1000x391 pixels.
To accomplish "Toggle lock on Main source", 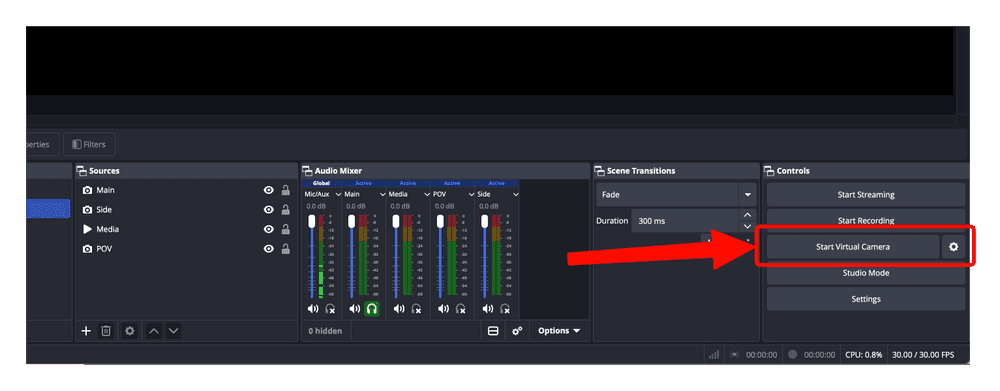I will [x=286, y=190].
